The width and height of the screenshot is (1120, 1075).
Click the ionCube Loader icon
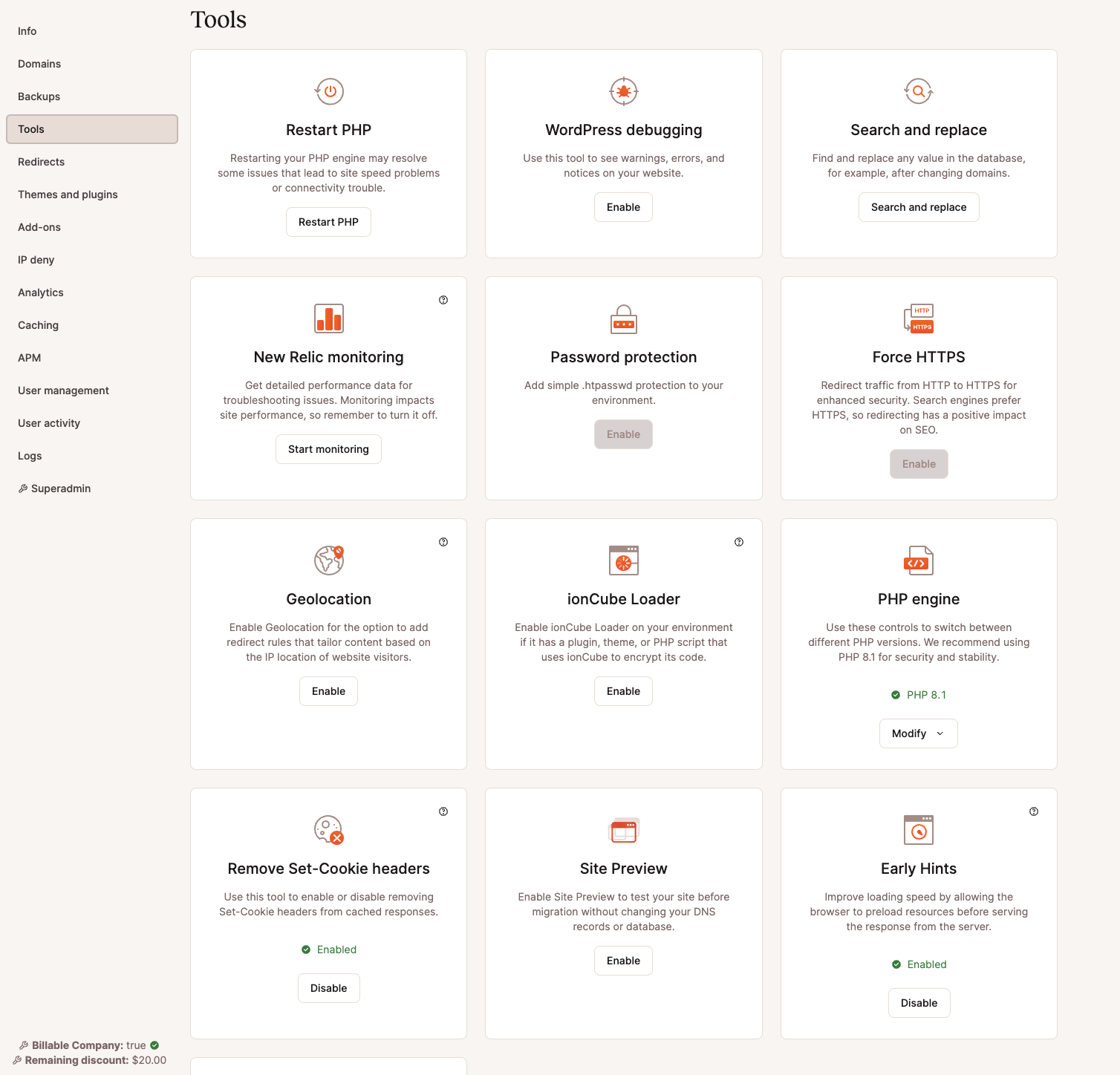click(x=624, y=561)
